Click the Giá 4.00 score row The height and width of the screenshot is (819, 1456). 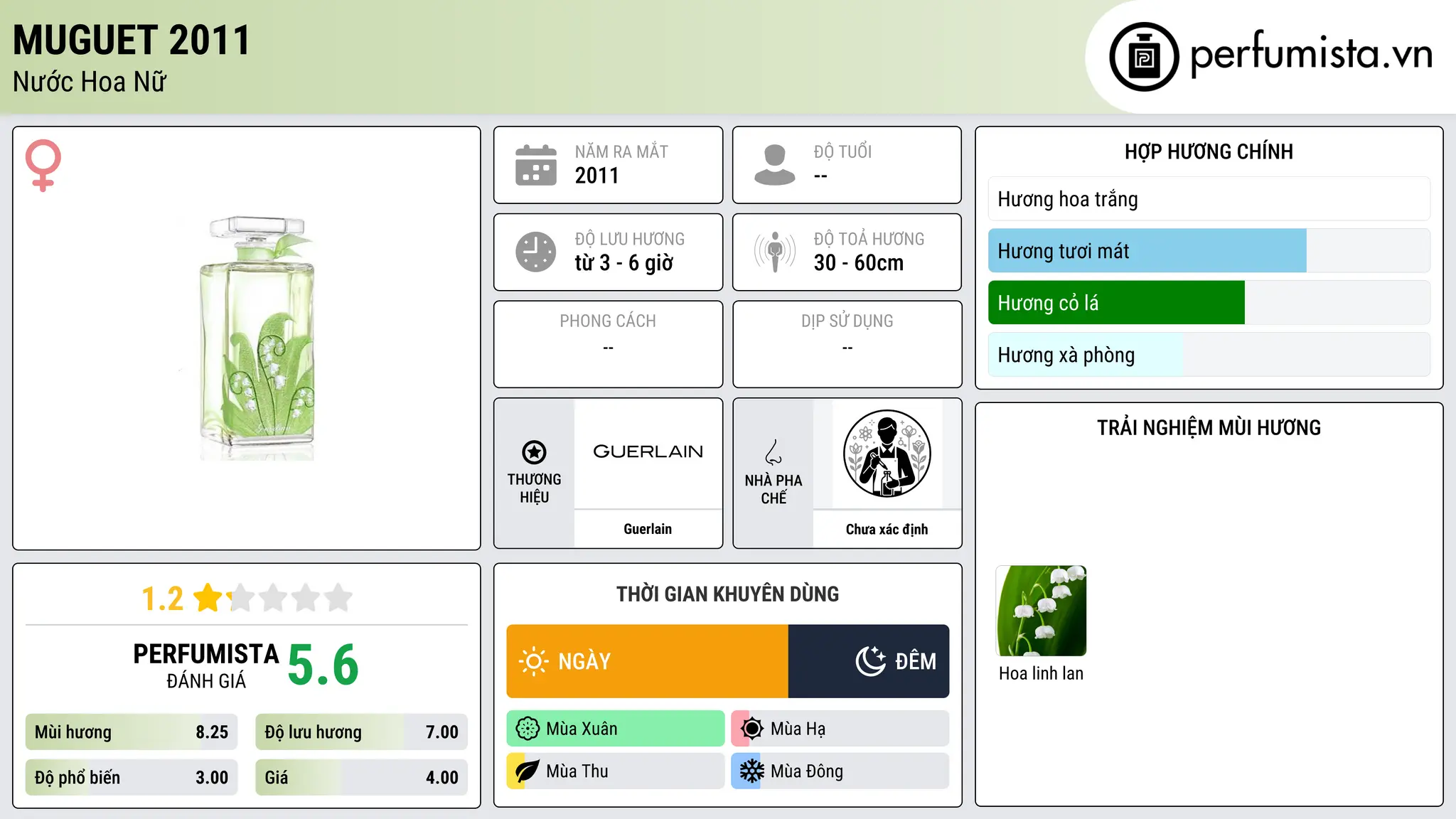coord(362,778)
